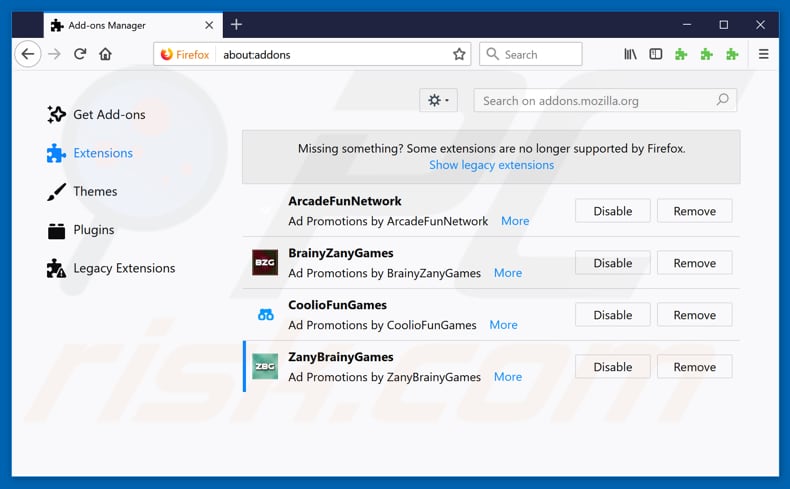Click the second green extension puzzle icon

tap(707, 54)
